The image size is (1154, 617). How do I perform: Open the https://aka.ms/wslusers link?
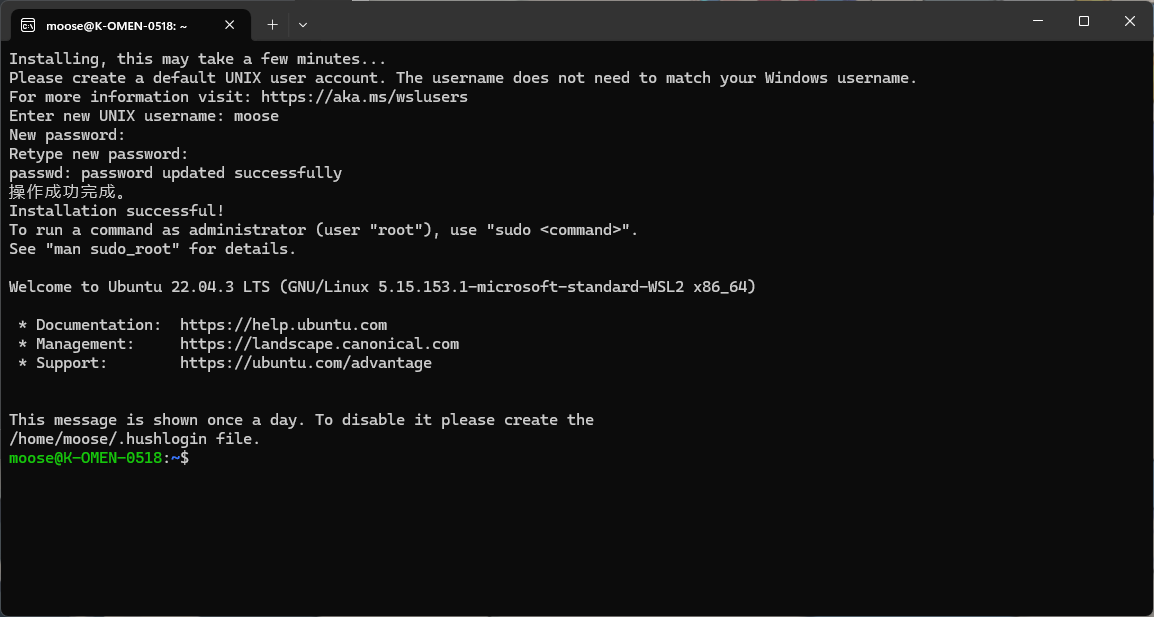(364, 97)
